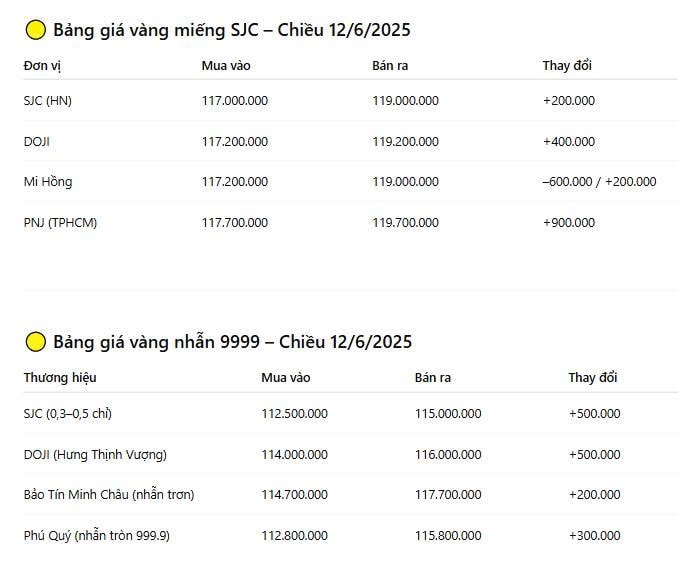This screenshot has width=678, height=574.
Task: Click 'Mua vào' header in ring table
Action: [x=285, y=378]
